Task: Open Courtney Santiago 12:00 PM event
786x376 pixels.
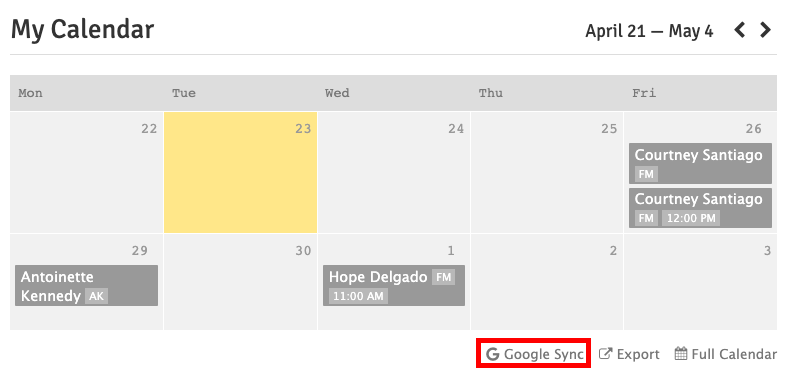Action: [x=700, y=208]
